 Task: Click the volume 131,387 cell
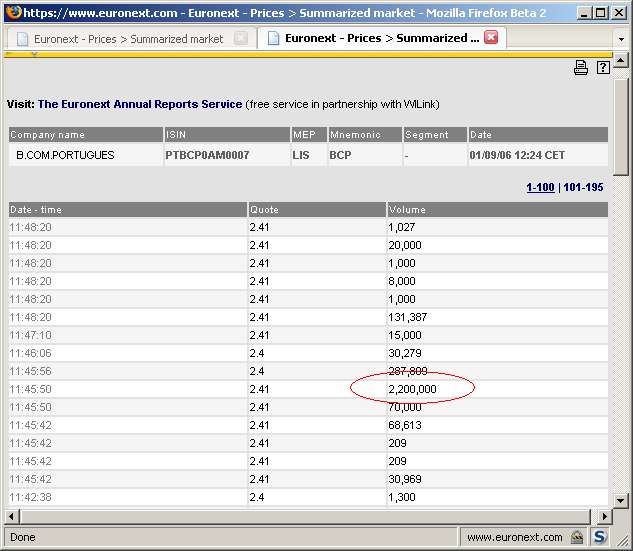pos(498,317)
